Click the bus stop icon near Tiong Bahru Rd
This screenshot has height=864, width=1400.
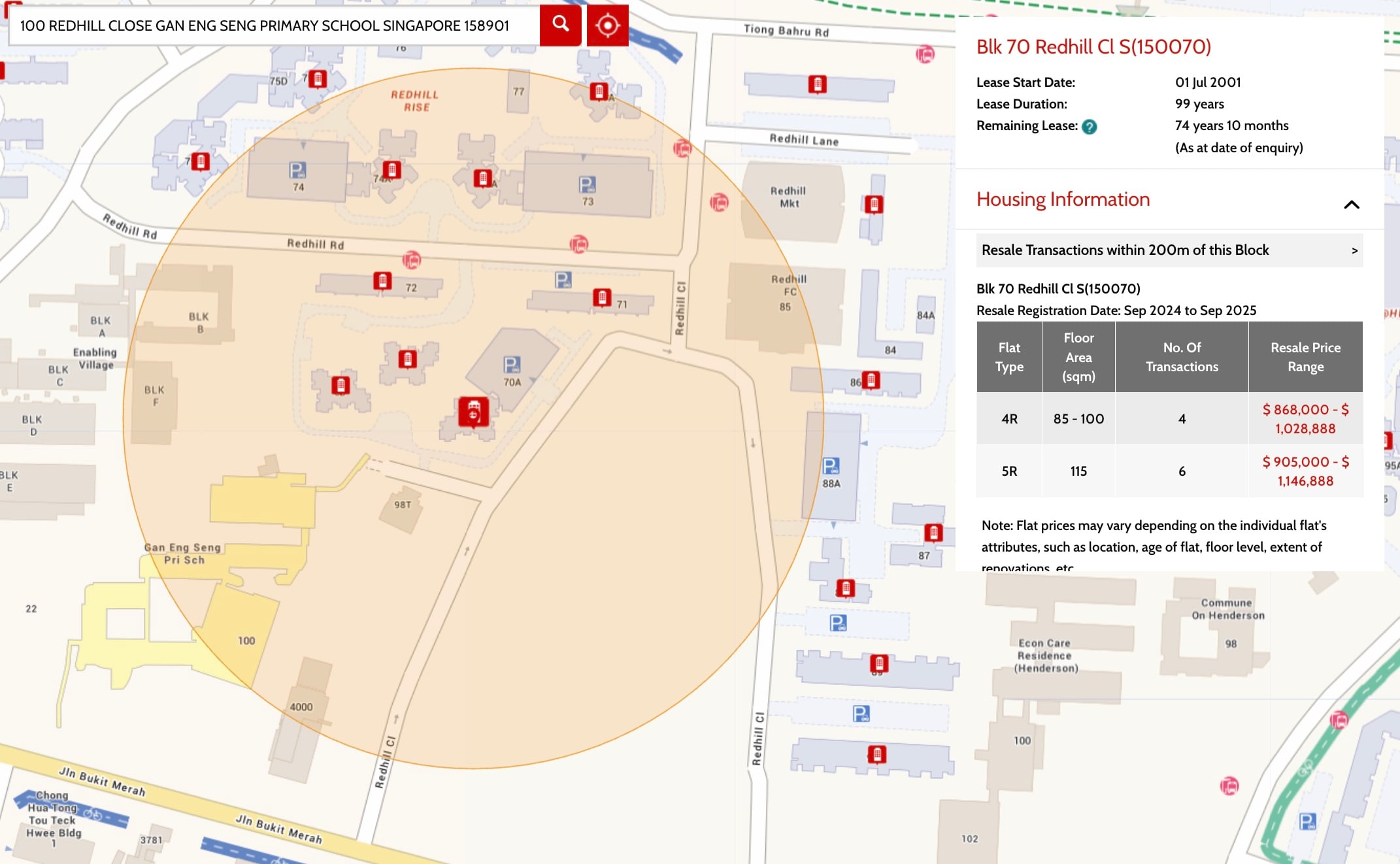(925, 54)
